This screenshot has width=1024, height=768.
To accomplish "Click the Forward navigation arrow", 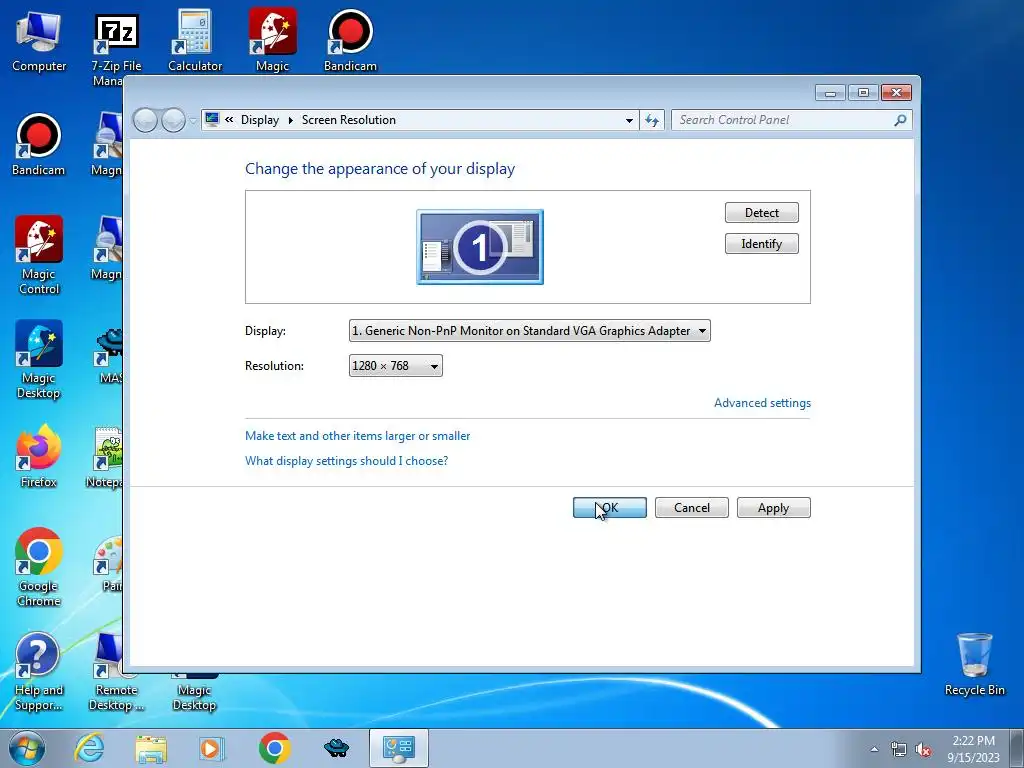I will [x=173, y=120].
